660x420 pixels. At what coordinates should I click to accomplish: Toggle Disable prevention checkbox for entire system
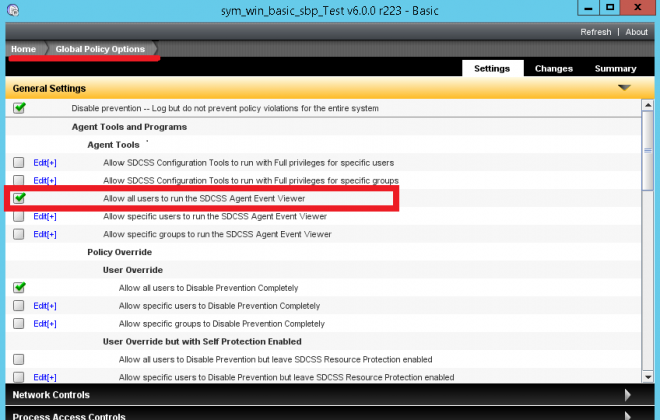[x=19, y=108]
